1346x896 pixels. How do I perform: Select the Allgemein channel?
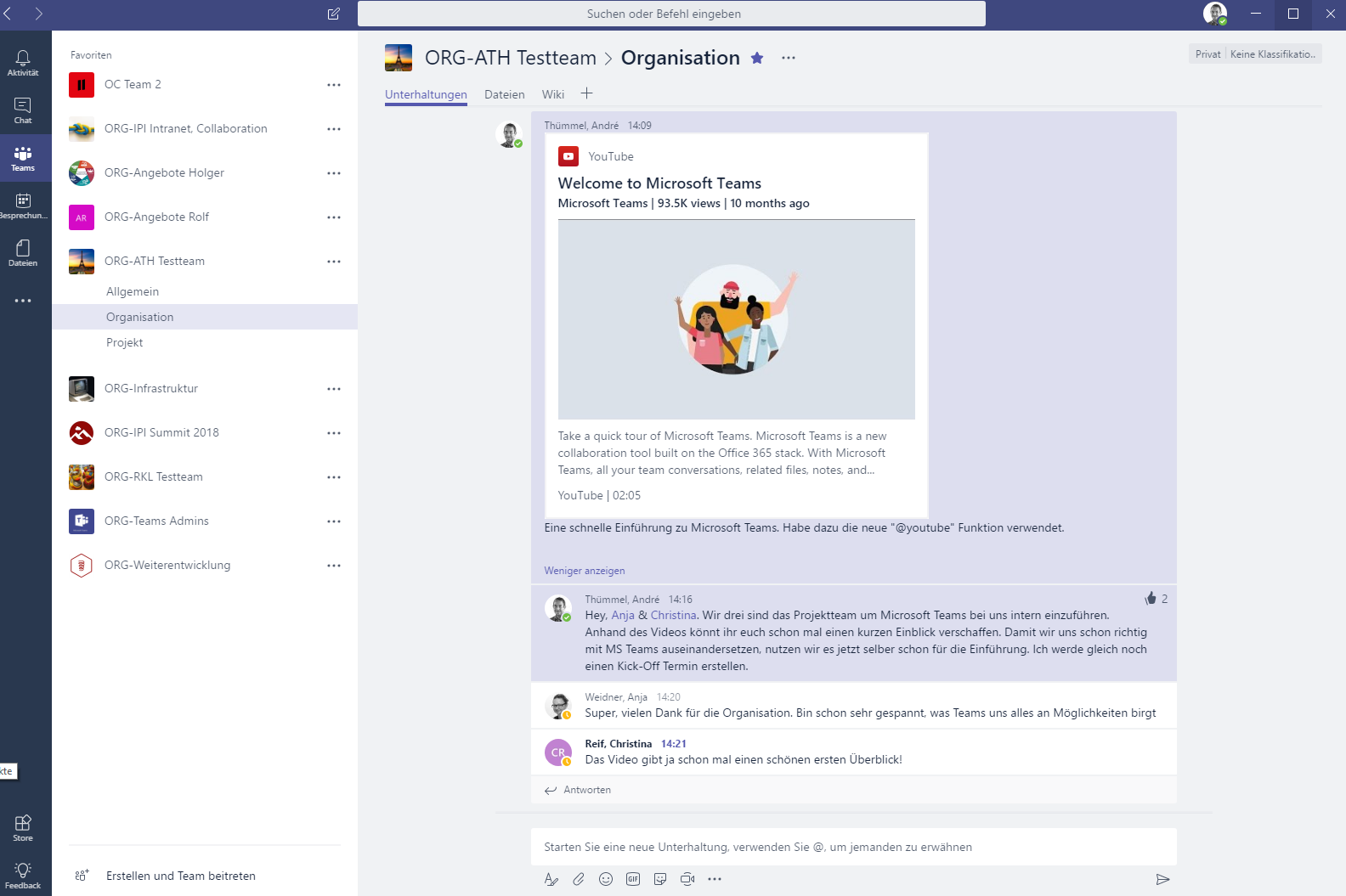[x=205, y=291]
